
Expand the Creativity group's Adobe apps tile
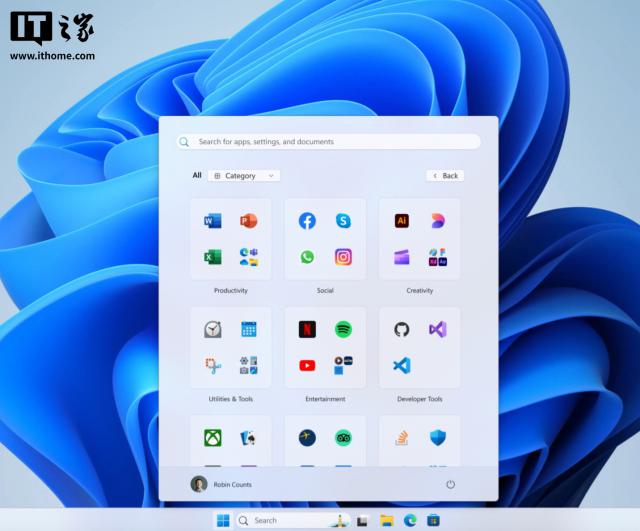(x=437, y=257)
